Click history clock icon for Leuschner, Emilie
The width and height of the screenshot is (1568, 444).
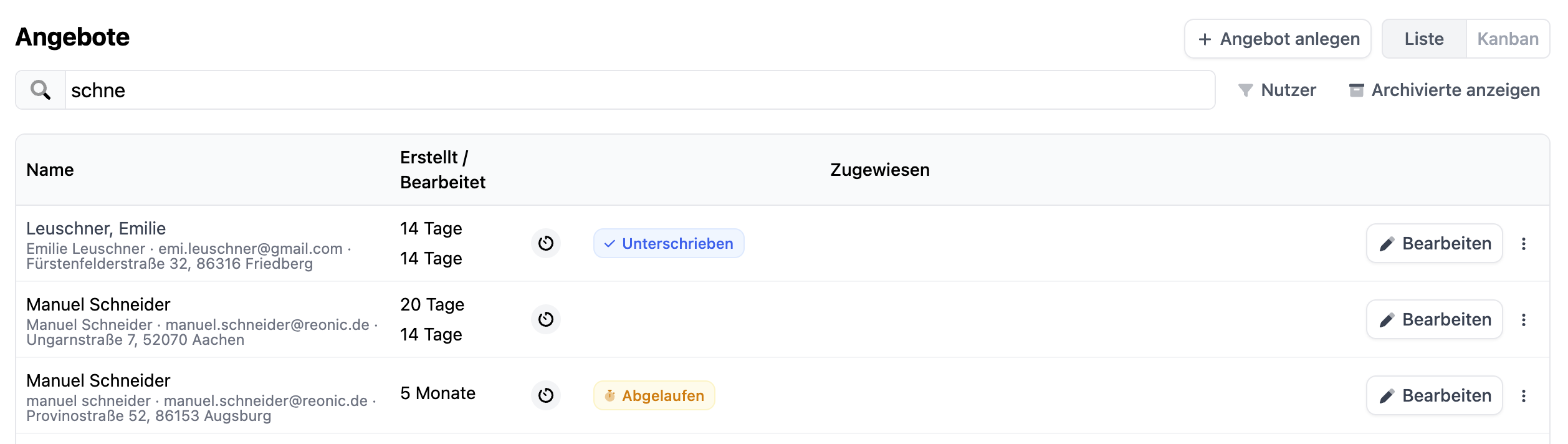pos(546,243)
